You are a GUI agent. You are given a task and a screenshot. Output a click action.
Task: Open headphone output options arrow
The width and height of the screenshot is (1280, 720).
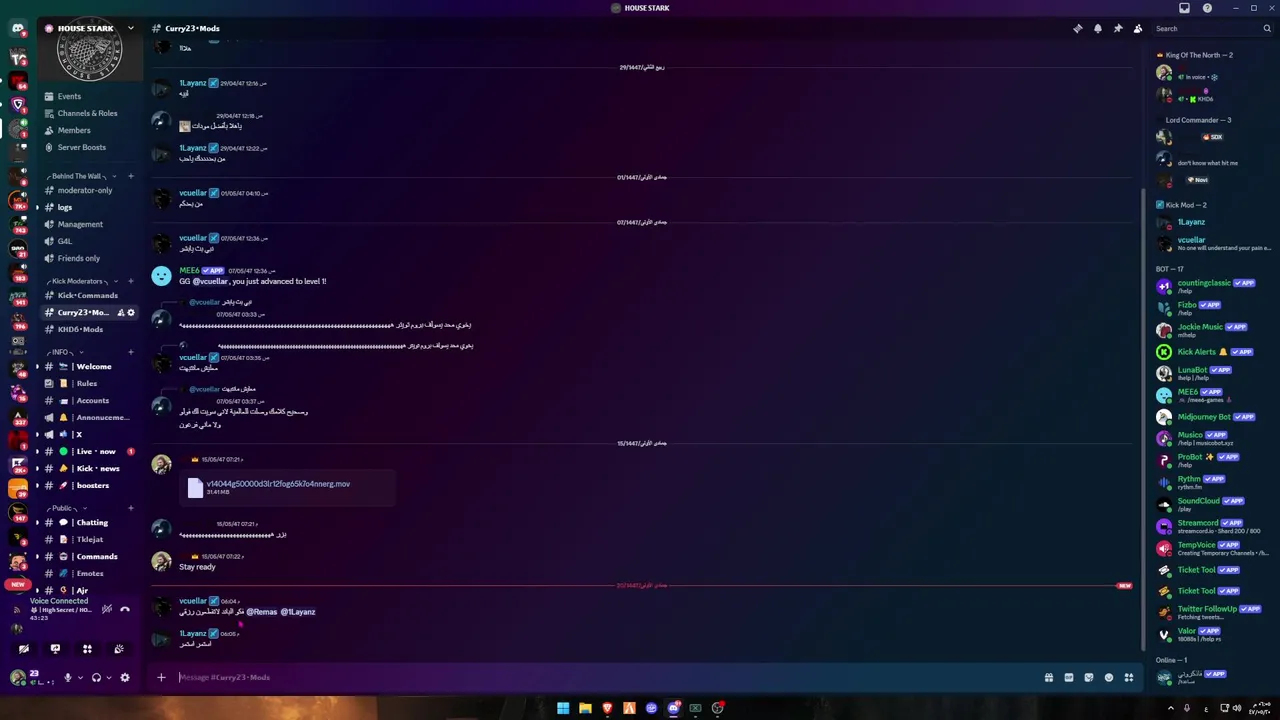[108, 677]
